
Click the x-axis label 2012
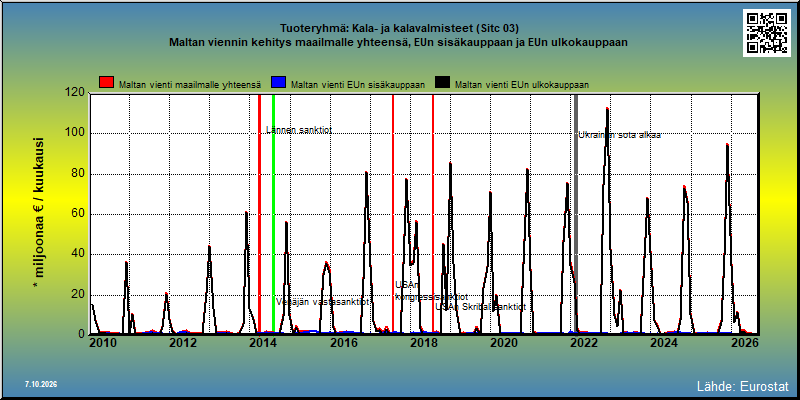point(183,343)
